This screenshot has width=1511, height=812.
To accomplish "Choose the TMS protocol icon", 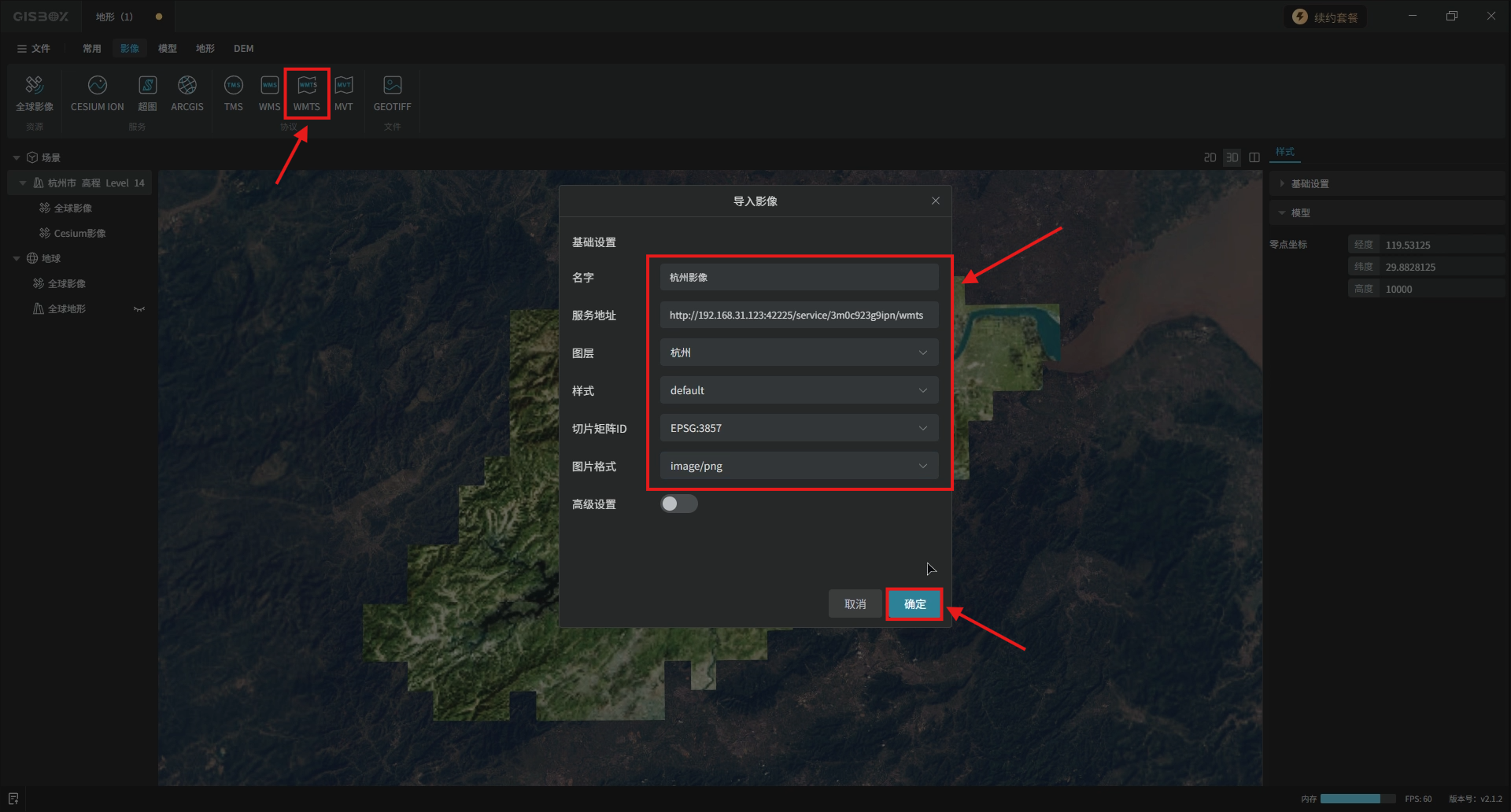I will [233, 93].
